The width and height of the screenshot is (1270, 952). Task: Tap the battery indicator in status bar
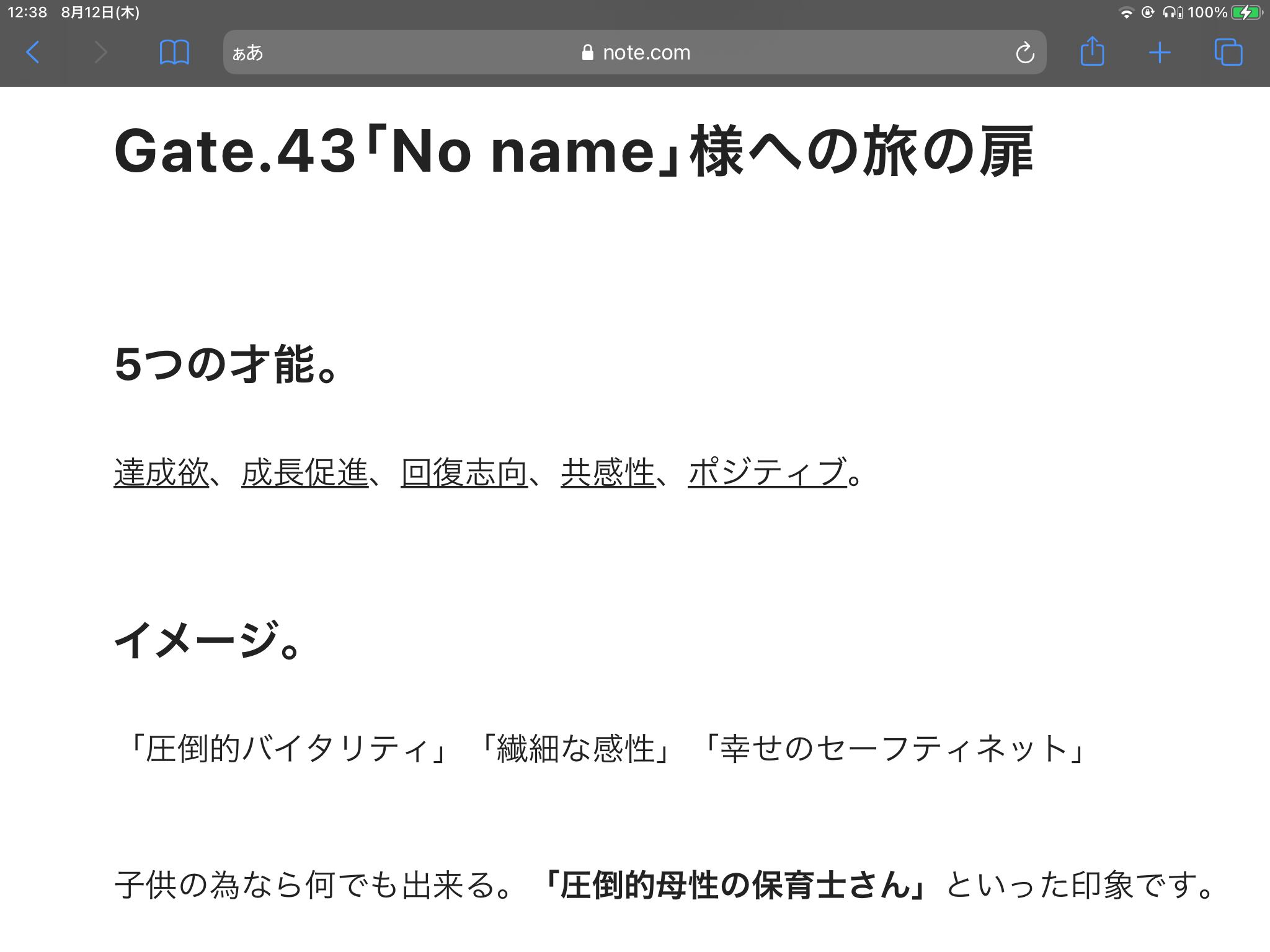[1245, 12]
